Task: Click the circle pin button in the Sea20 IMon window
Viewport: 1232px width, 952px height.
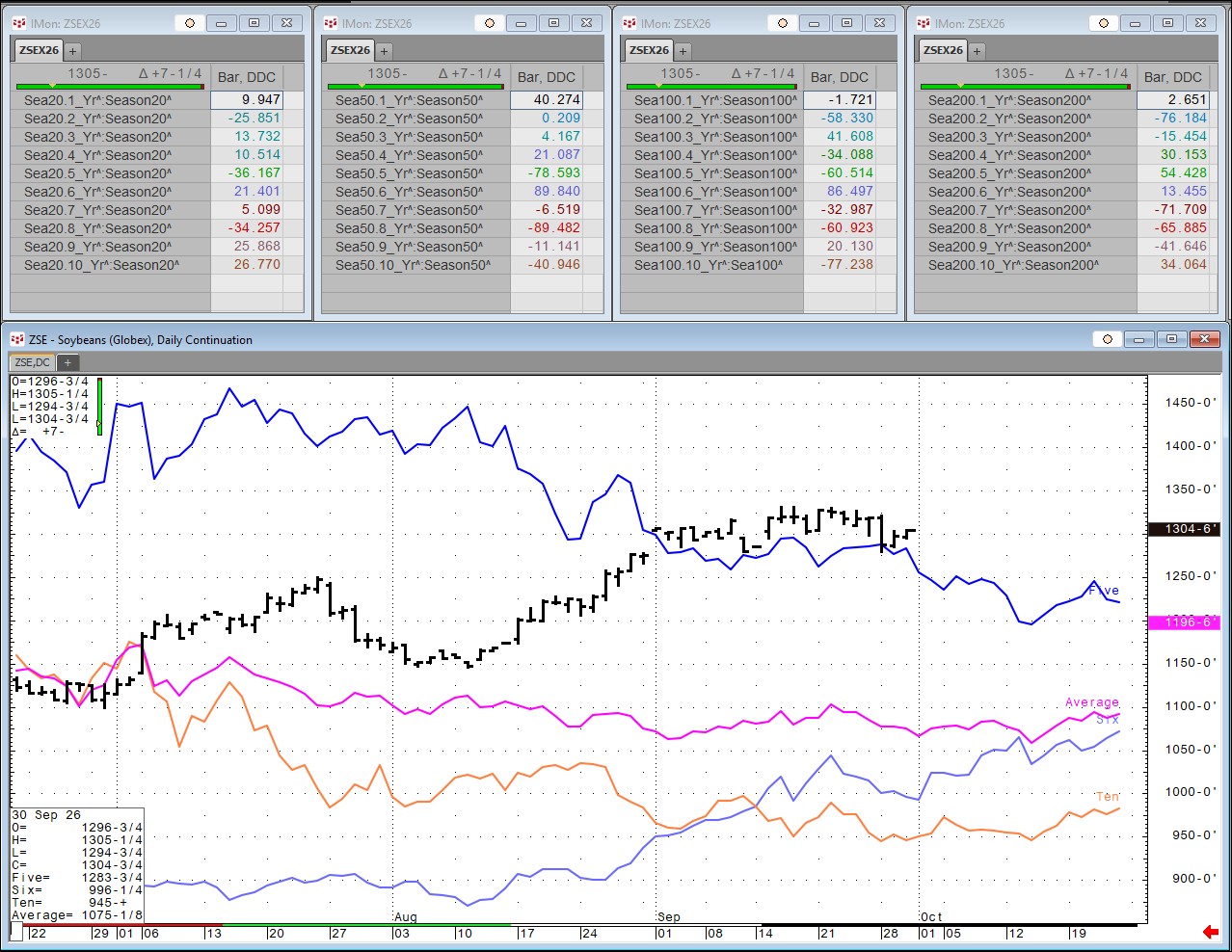Action: click(189, 23)
